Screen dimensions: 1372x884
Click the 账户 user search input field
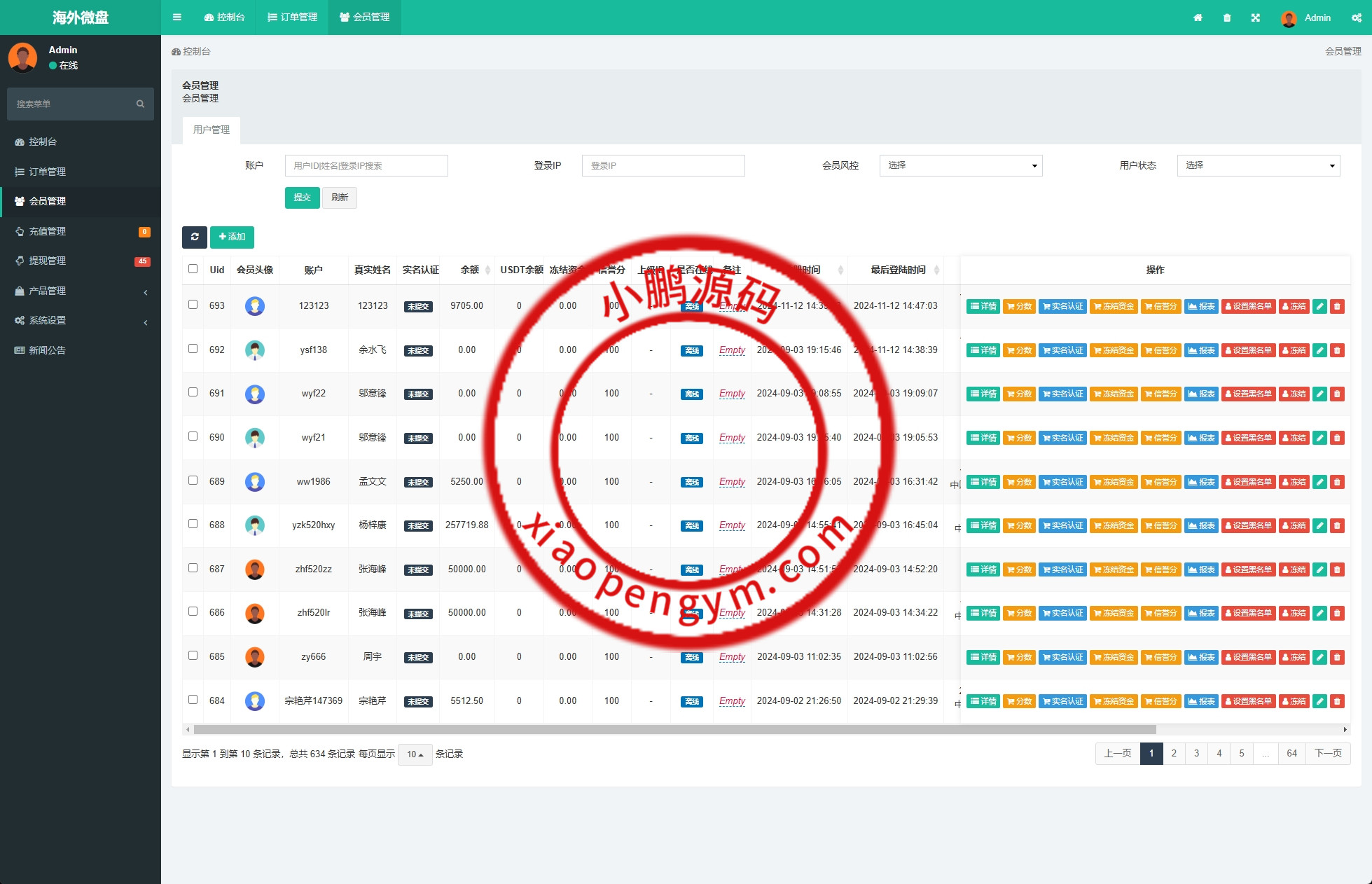coord(366,165)
